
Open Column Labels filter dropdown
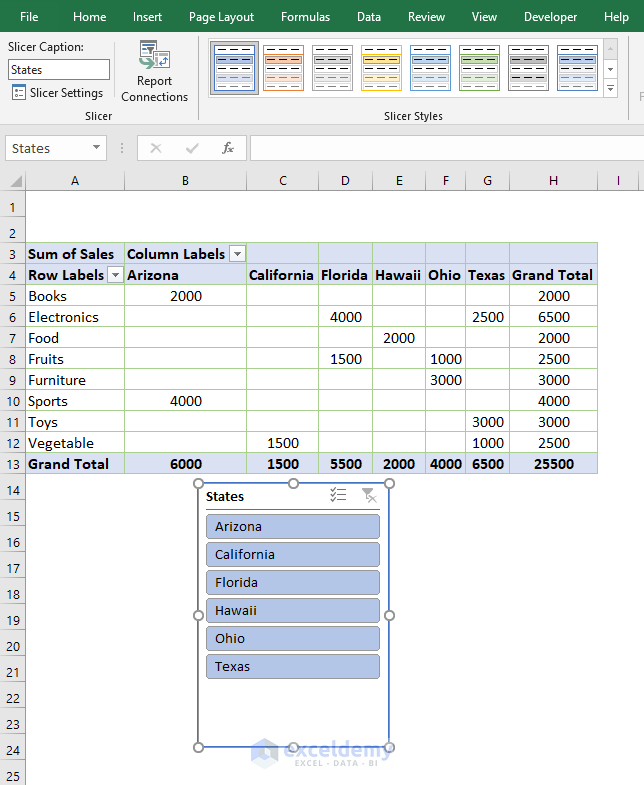(238, 254)
